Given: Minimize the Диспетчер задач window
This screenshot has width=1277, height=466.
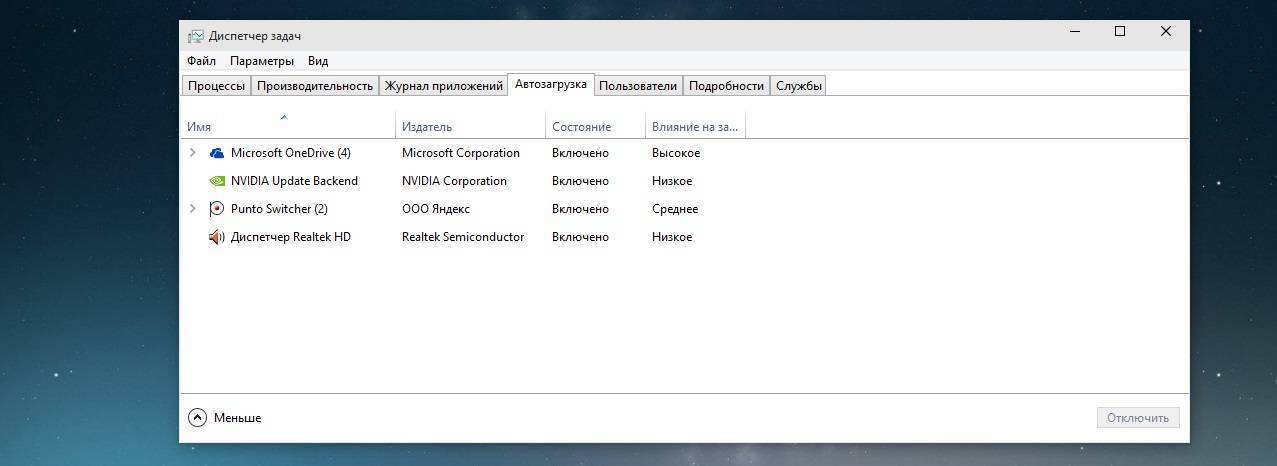Looking at the screenshot, I should point(1075,32).
